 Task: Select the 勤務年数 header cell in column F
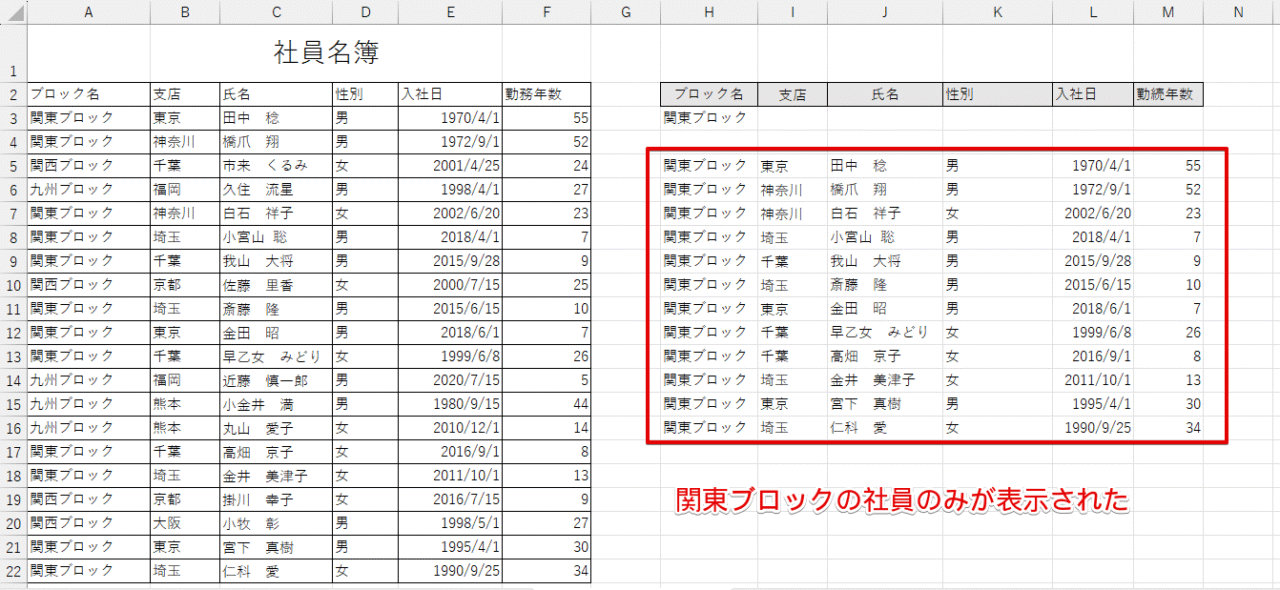click(x=546, y=95)
